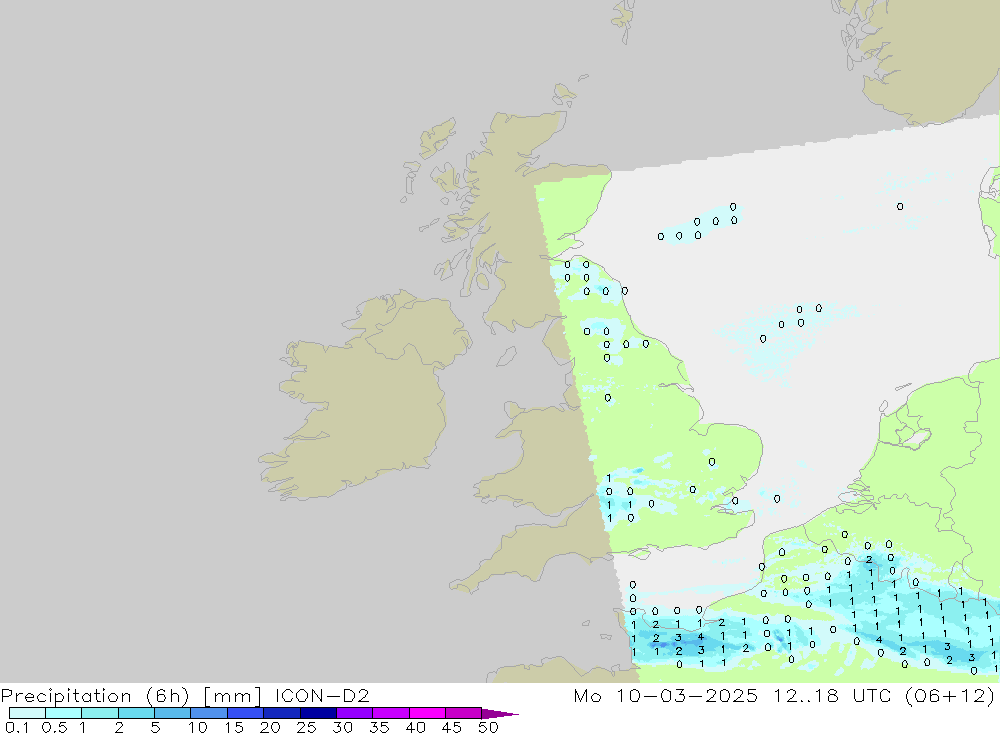Click the "[mm]" unit label

tap(232, 696)
